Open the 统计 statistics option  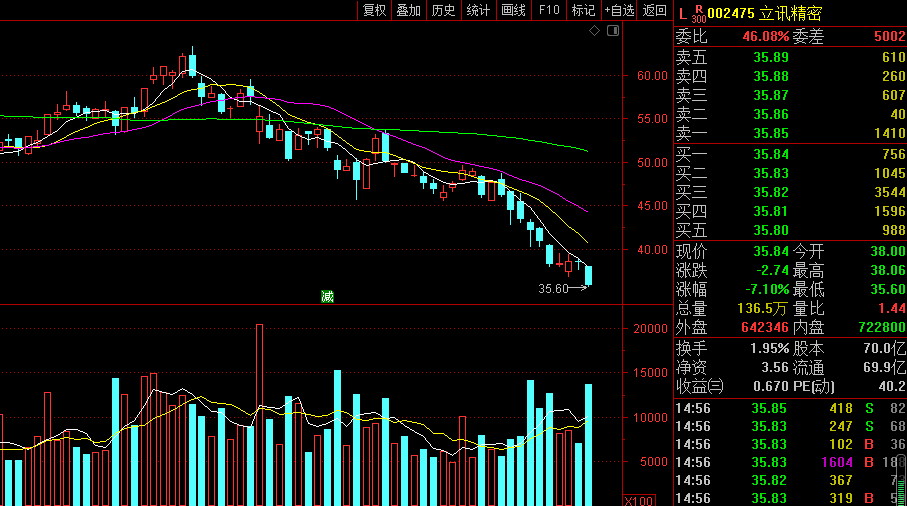click(x=478, y=10)
